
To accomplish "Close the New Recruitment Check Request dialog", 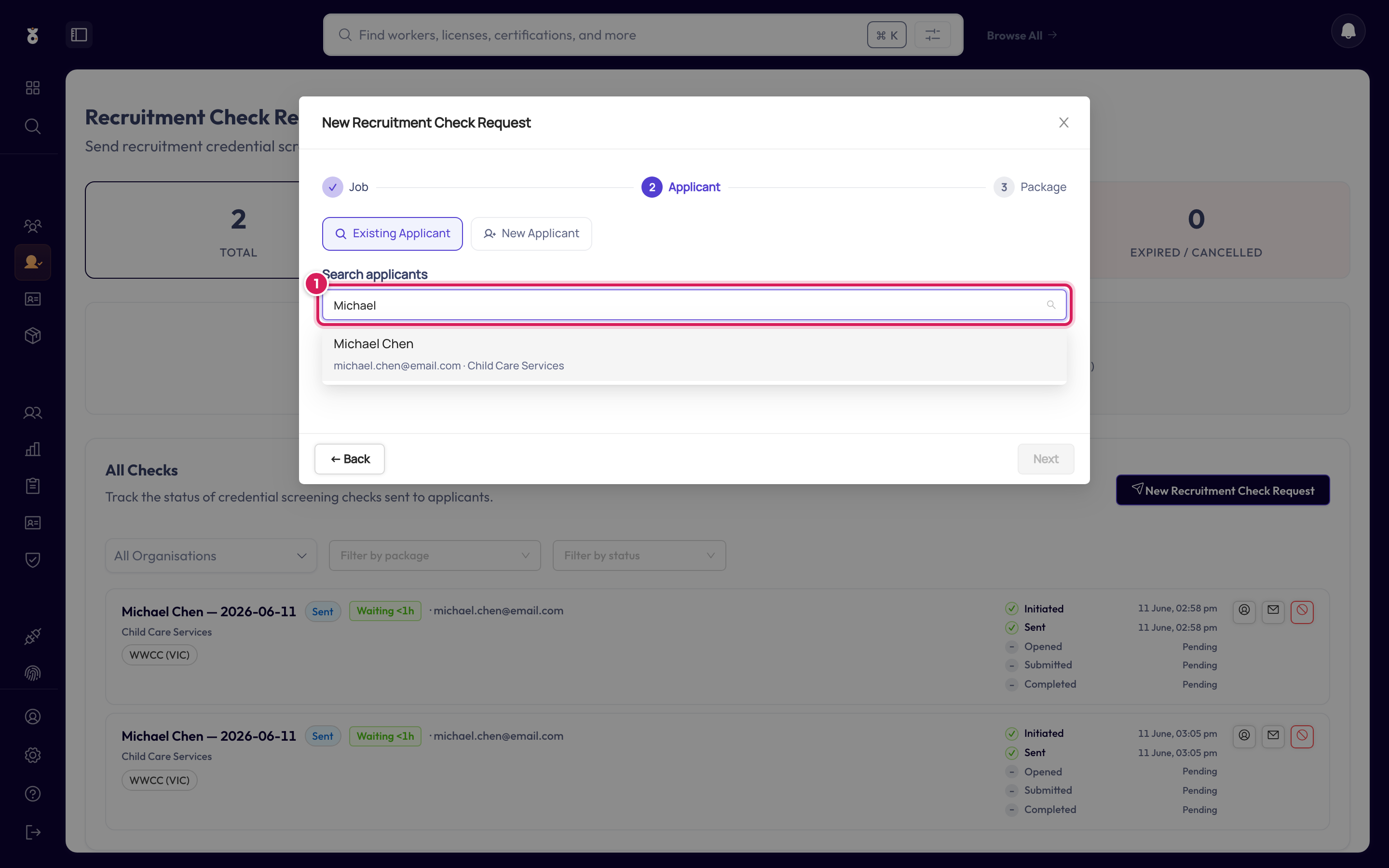I will [x=1063, y=122].
